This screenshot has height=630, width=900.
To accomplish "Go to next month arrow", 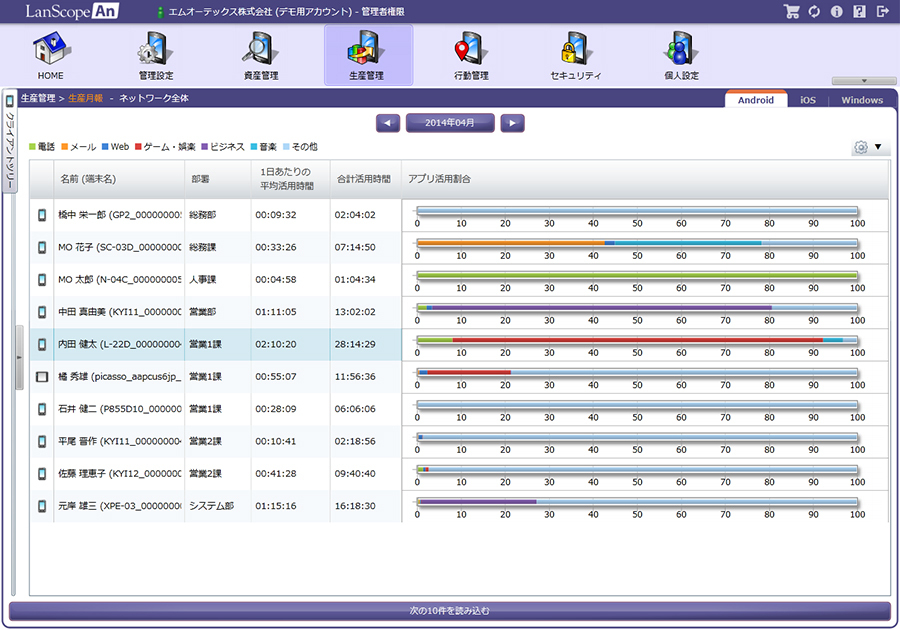I will point(512,123).
